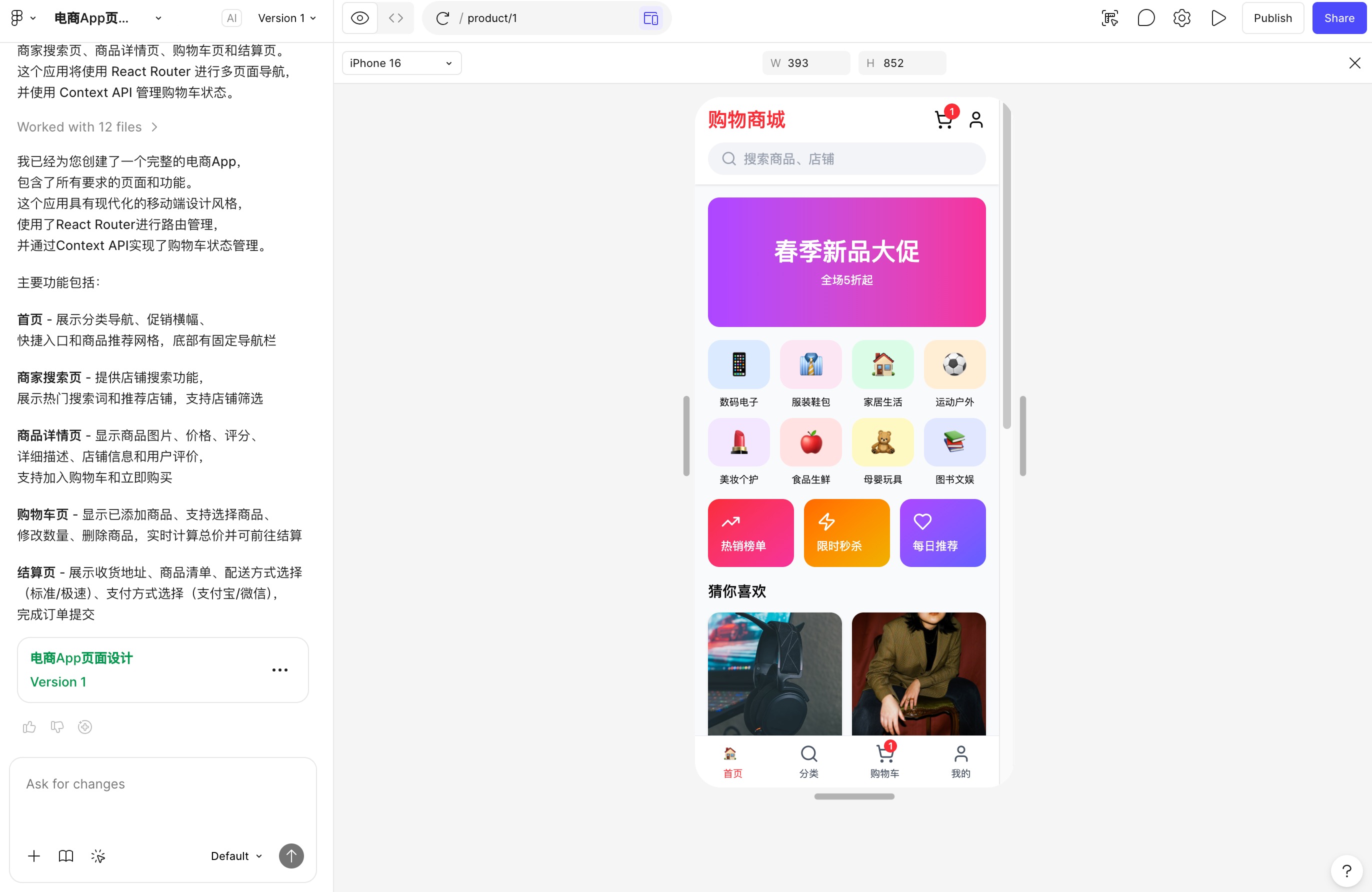Grab the right preview resize handle
This screenshot has height=892, width=1372.
[x=1022, y=436]
